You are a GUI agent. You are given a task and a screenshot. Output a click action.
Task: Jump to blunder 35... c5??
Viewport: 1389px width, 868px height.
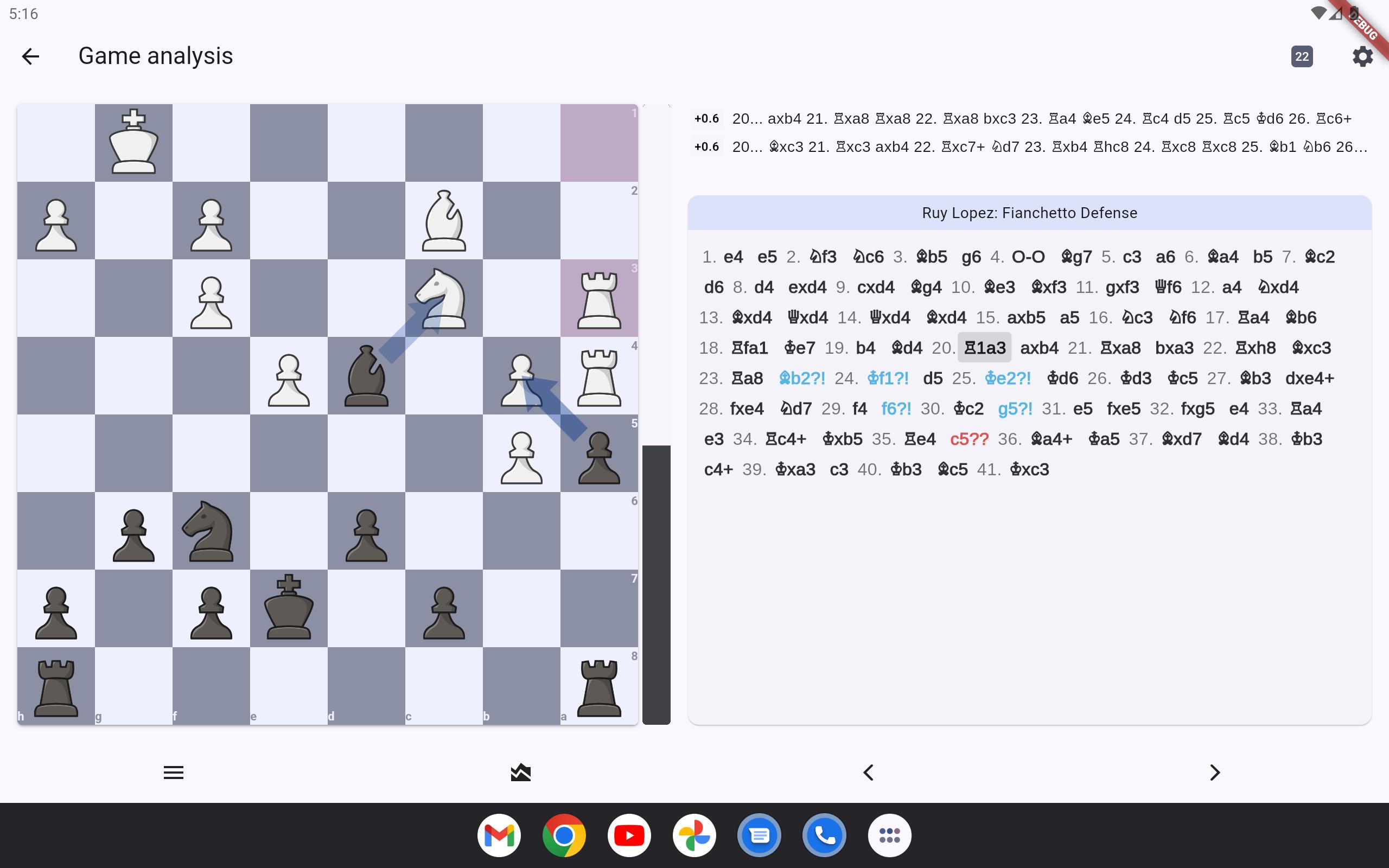[970, 439]
